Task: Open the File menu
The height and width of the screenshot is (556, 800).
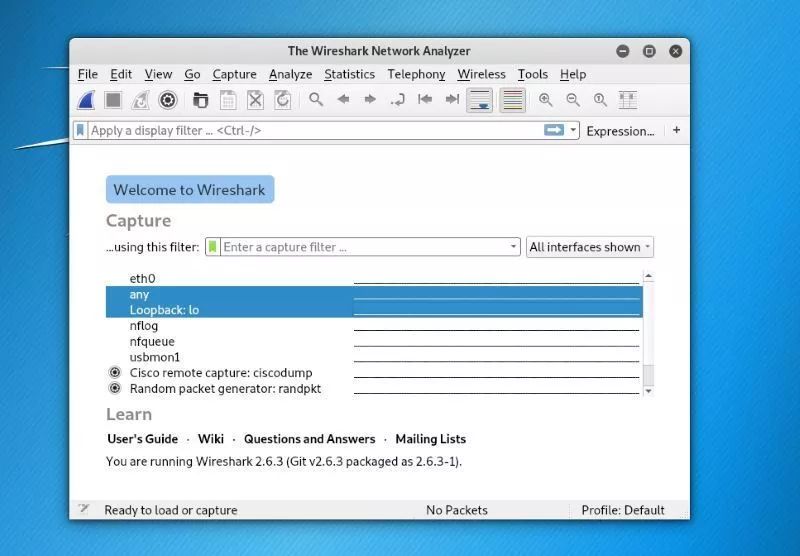Action: point(88,74)
